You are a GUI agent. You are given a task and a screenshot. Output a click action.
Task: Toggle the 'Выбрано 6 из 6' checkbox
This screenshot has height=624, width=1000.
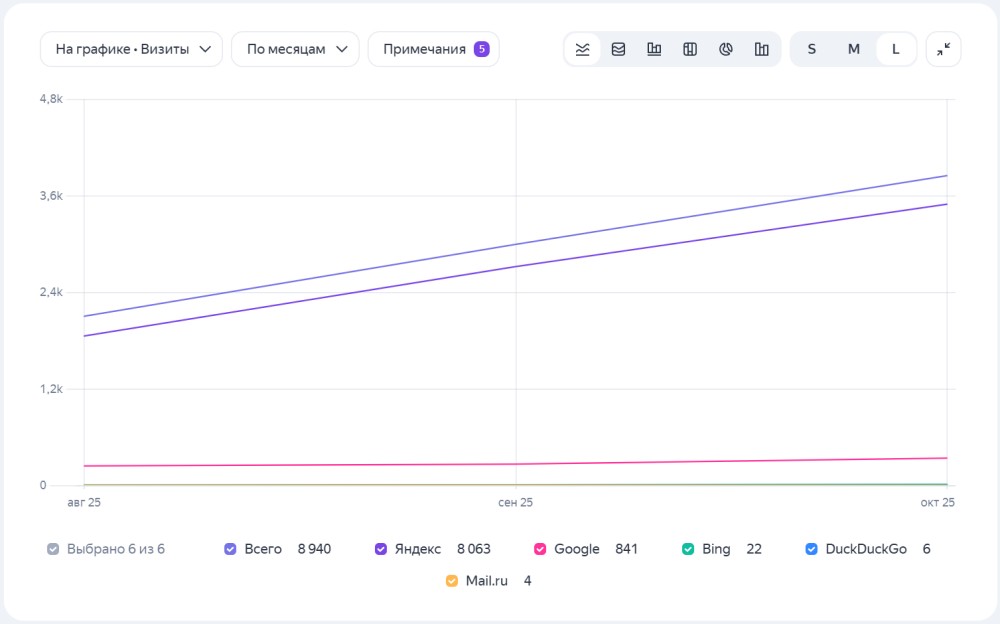tap(53, 549)
